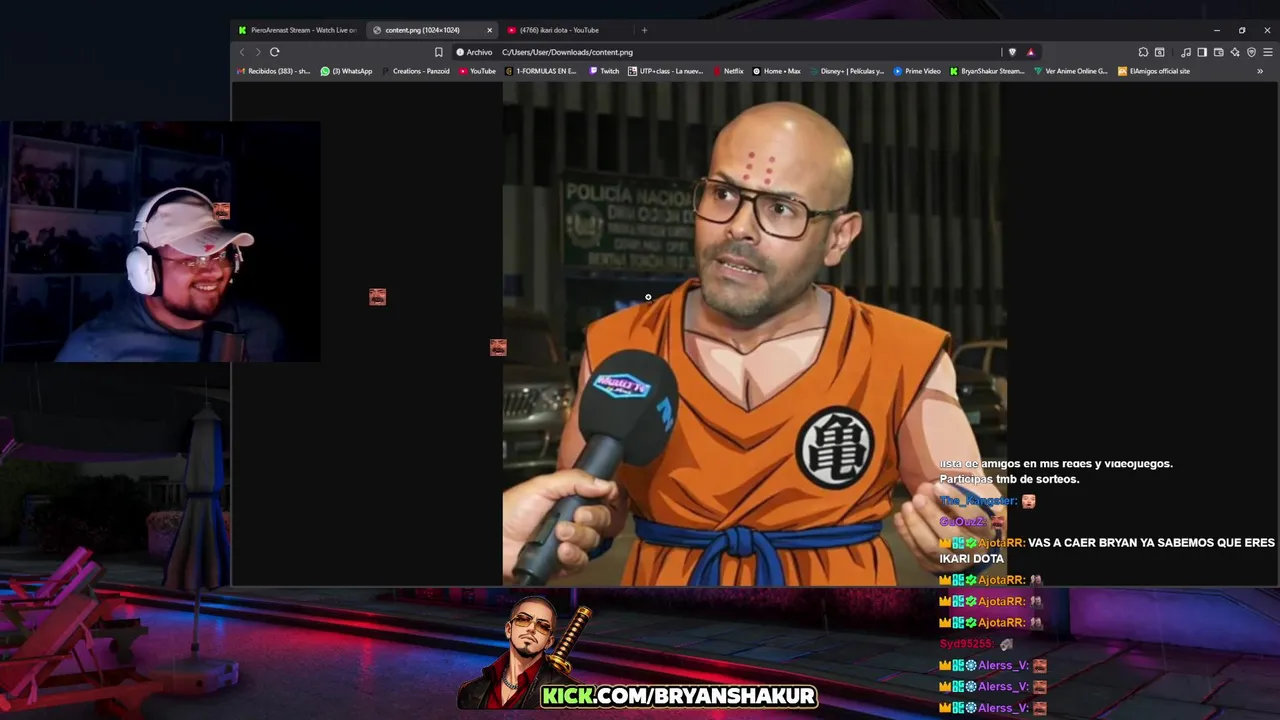Open the Brave VPN shield icon
Image resolution: width=1280 pixels, height=720 pixels.
coord(1251,52)
